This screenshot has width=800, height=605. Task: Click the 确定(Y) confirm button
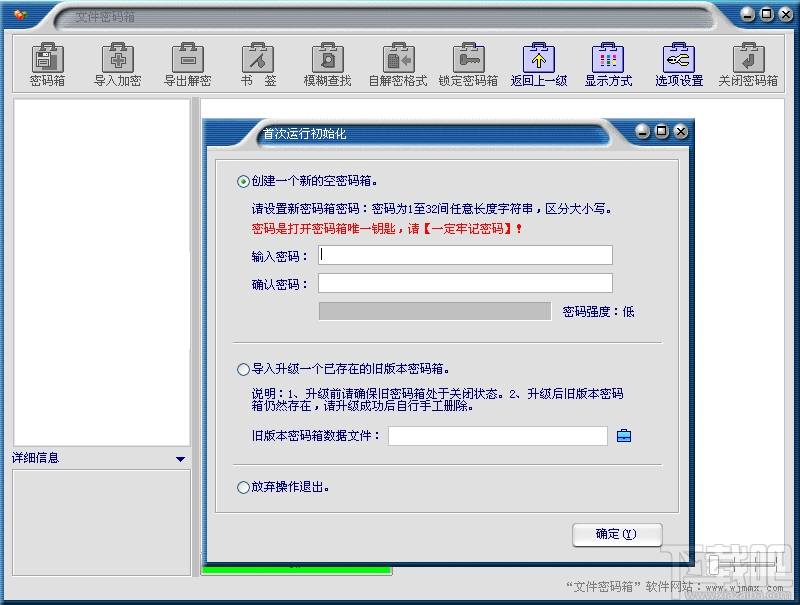click(617, 534)
